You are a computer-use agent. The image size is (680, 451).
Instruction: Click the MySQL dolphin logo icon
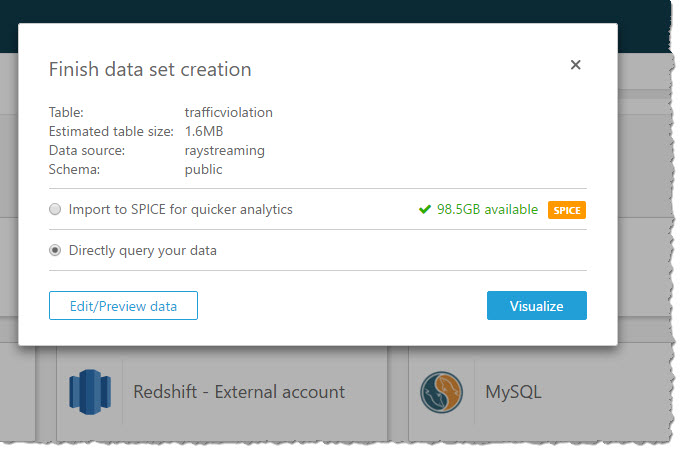441,391
